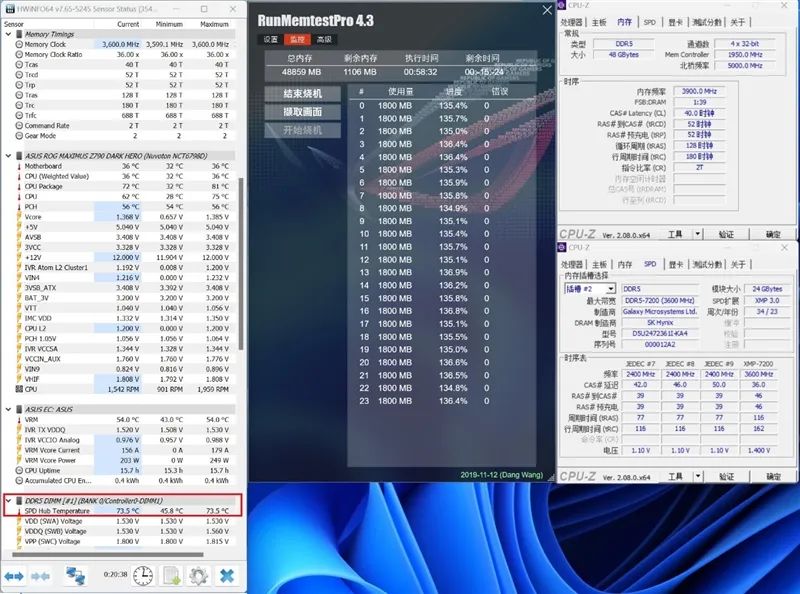Click the DDR5-7200 (3600 MHz) bandwidth field
This screenshot has height=594, width=800.
(x=659, y=301)
